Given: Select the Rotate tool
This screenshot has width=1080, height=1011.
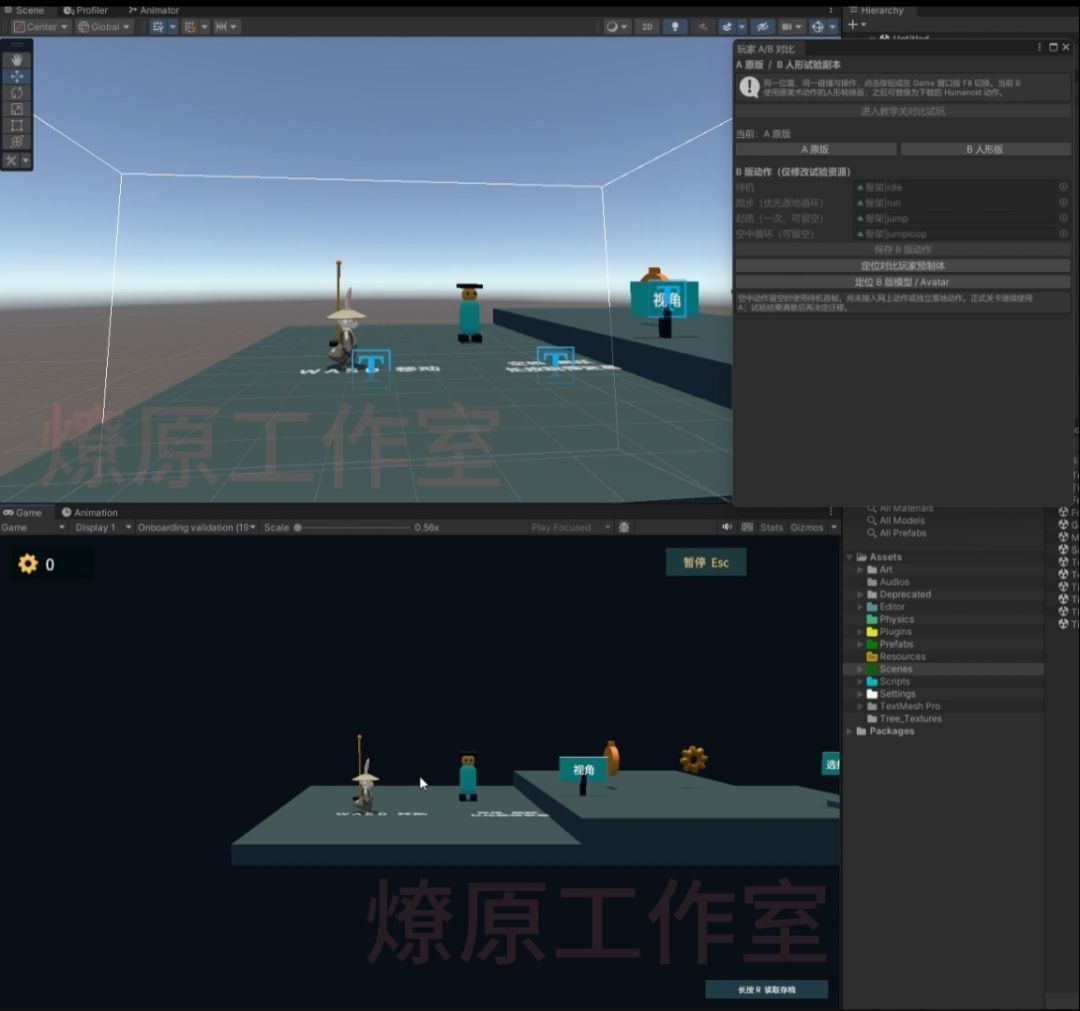Looking at the screenshot, I should point(17,93).
